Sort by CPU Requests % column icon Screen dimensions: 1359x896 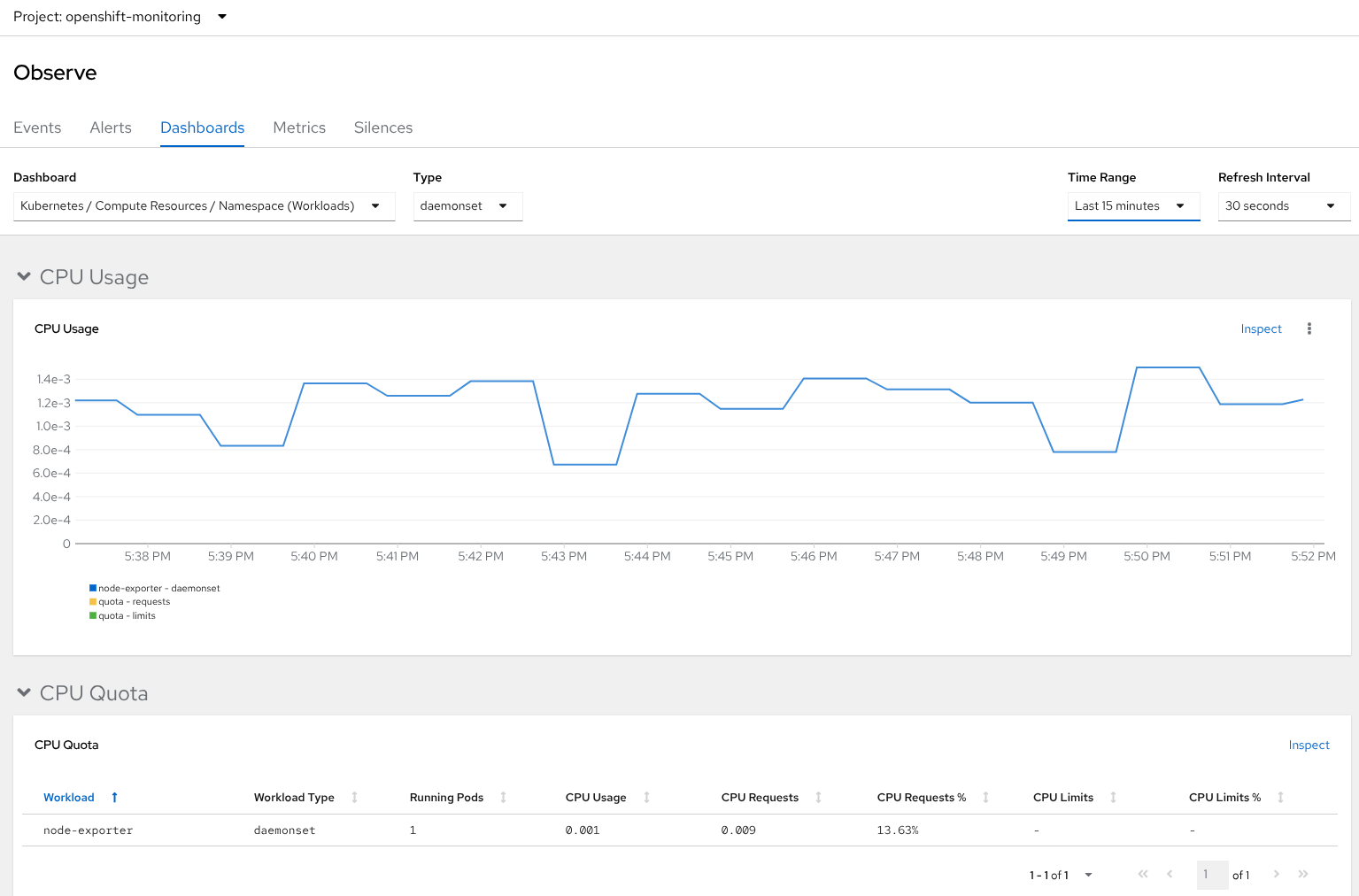tap(985, 798)
